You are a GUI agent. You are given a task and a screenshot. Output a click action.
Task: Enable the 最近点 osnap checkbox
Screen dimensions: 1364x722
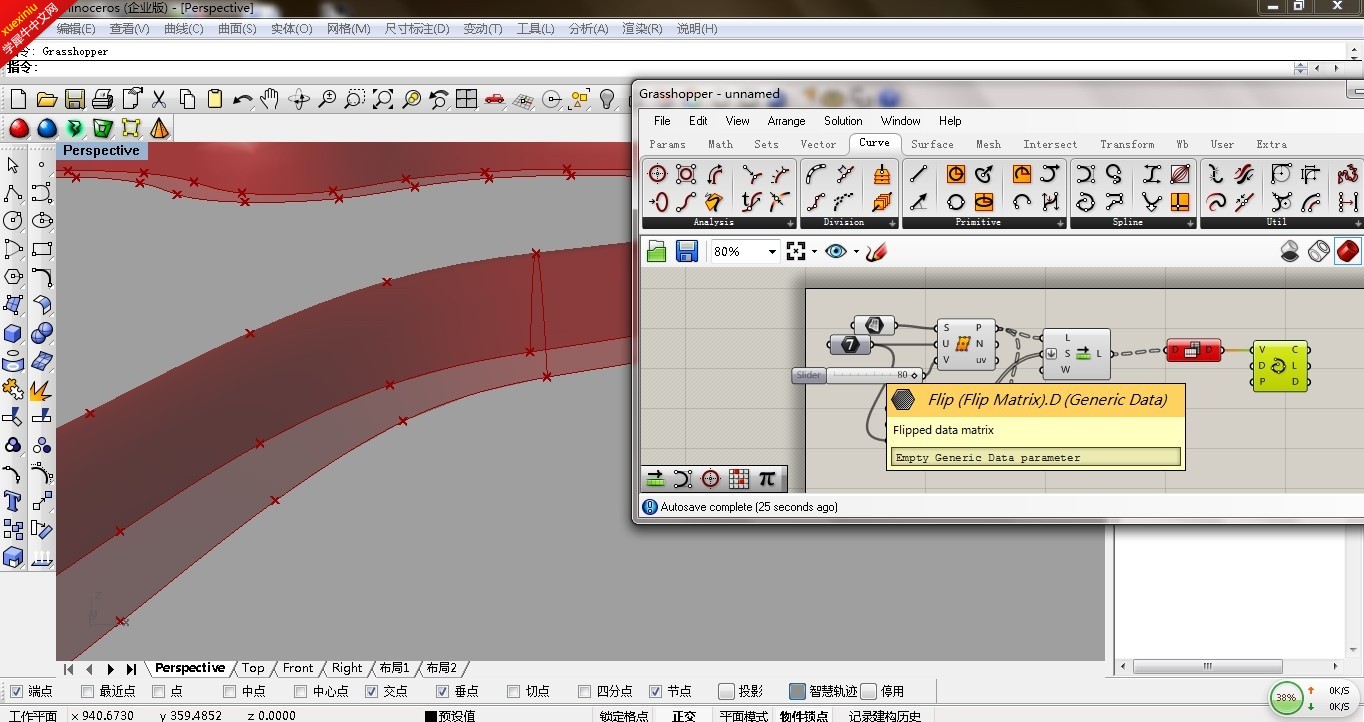tap(87, 691)
